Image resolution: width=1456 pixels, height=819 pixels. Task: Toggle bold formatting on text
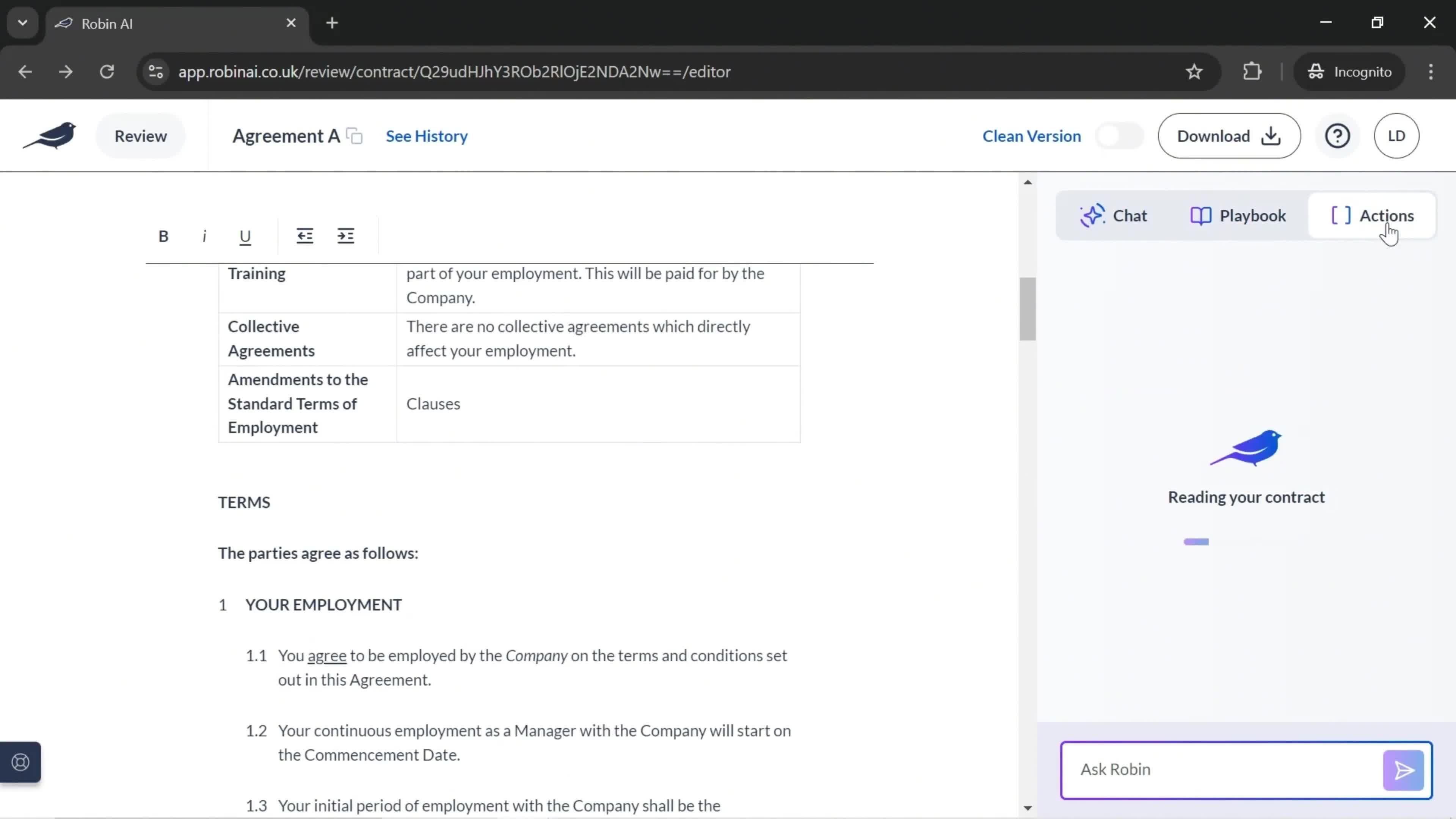point(163,236)
